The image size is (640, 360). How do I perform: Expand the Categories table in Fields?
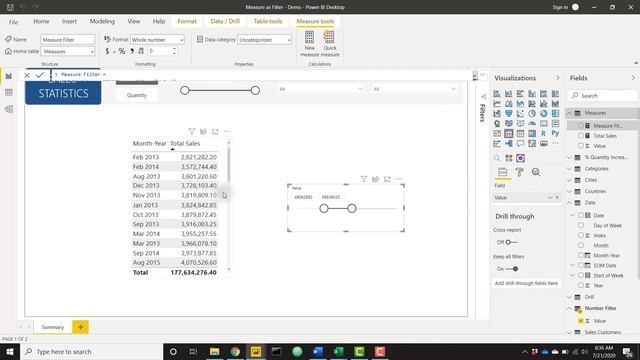click(x=569, y=169)
